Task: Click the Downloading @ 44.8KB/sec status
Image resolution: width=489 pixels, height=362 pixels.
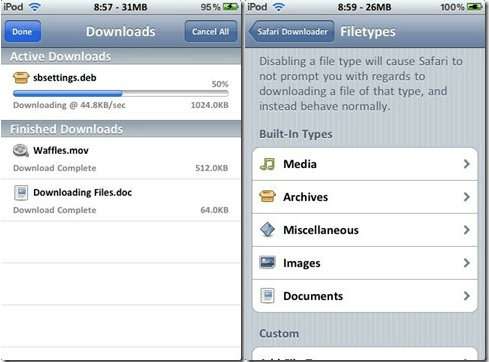Action: 69,105
